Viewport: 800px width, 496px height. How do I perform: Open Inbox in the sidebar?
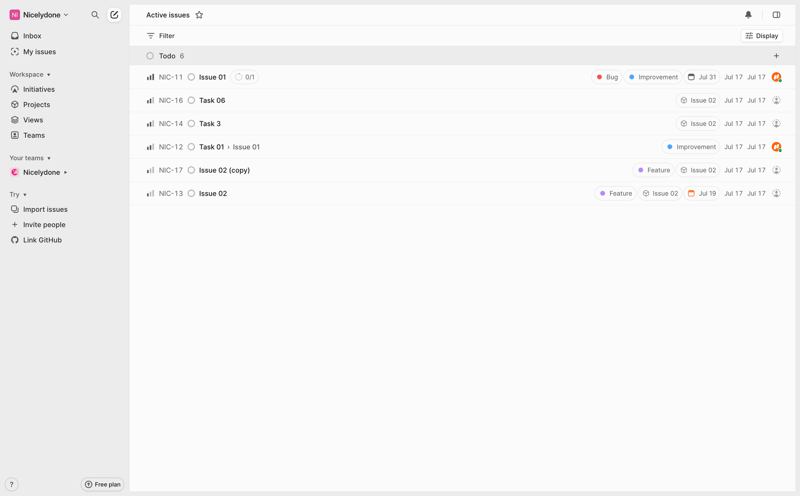(x=32, y=36)
